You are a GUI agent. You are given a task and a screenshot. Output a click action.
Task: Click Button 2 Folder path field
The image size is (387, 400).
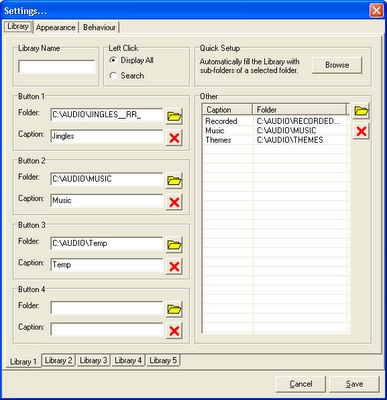[x=107, y=179]
